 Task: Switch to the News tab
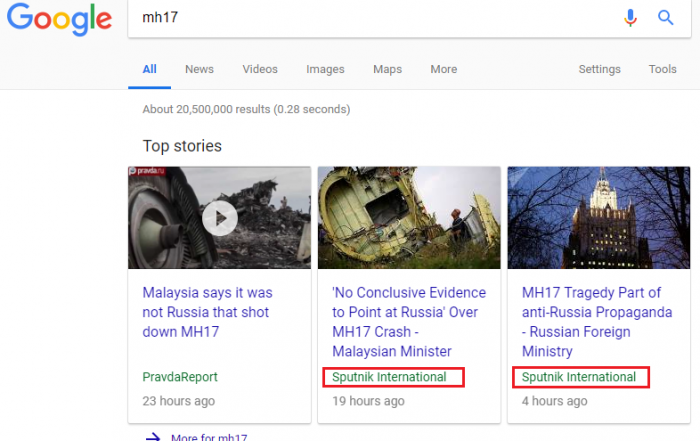pyautogui.click(x=200, y=69)
